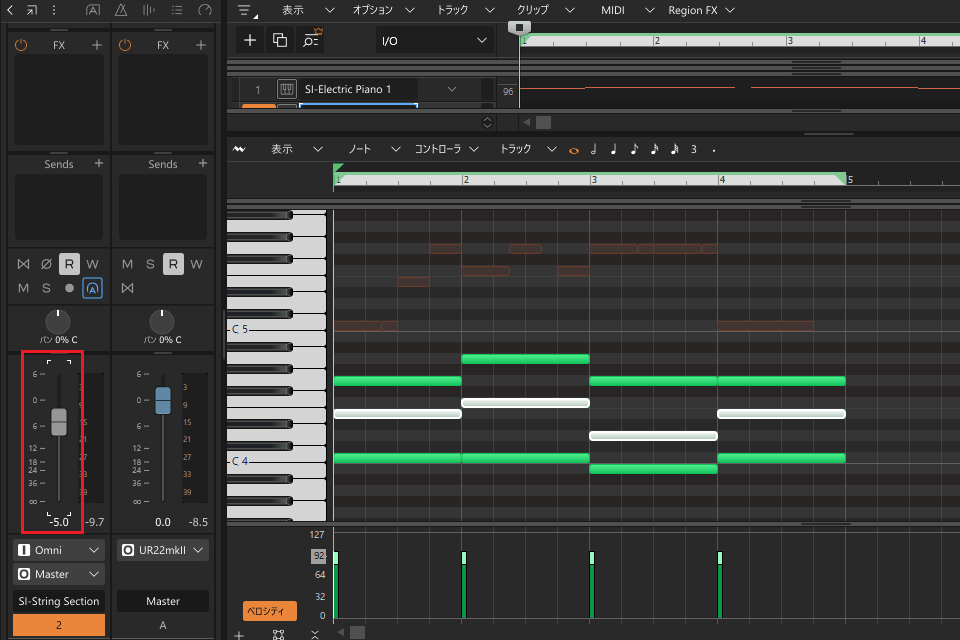Enable record arm on the track strip
Viewport: 960px width, 640px height.
pos(69,288)
